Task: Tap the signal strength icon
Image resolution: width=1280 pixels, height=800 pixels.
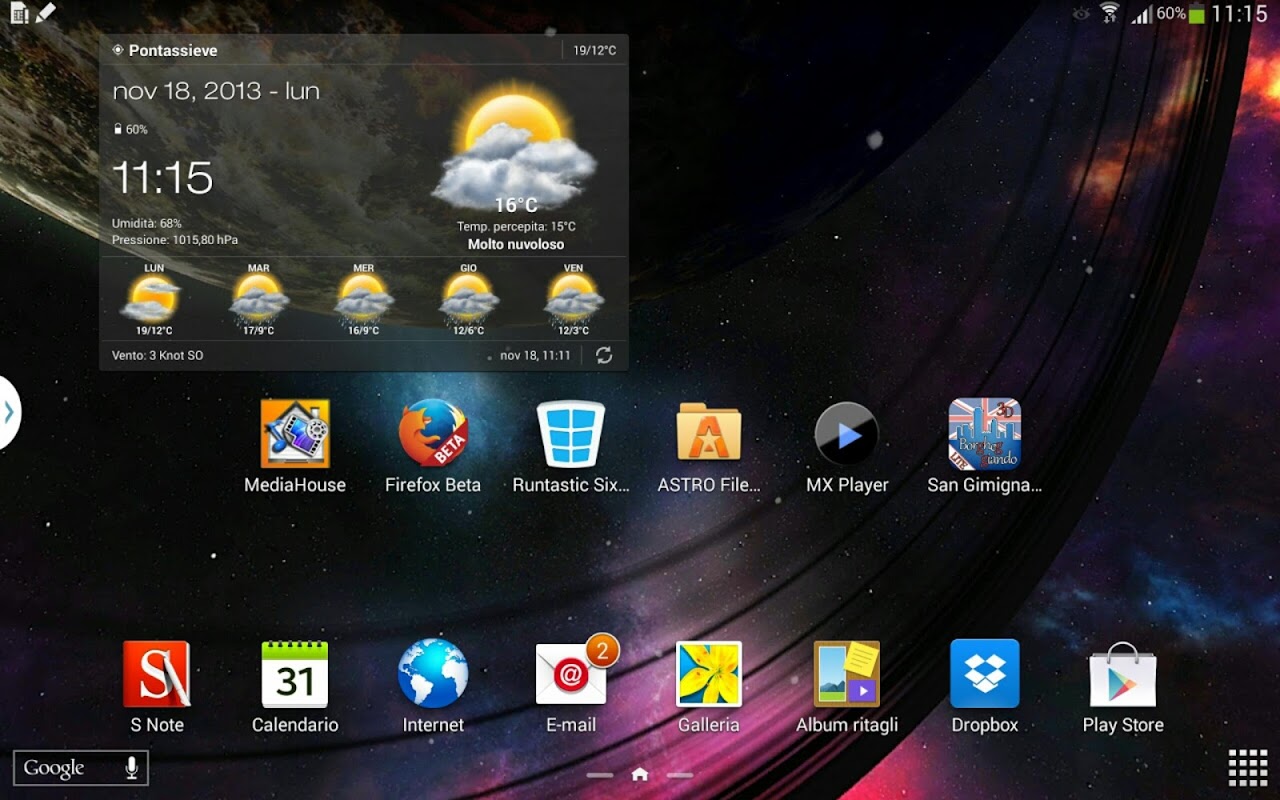Action: 1141,14
